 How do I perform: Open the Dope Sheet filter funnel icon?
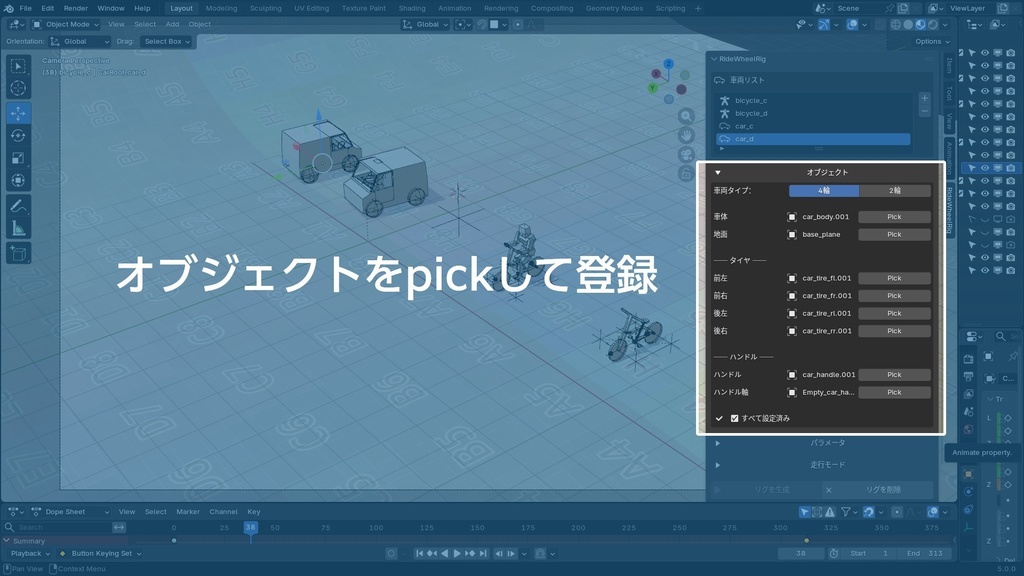tap(846, 512)
